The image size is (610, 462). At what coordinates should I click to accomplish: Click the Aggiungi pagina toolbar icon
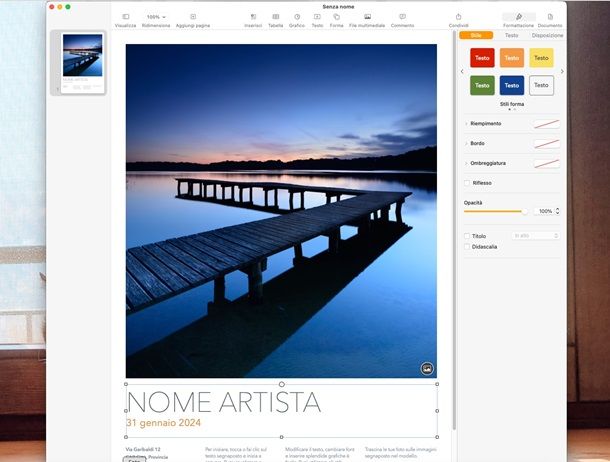coord(193,17)
